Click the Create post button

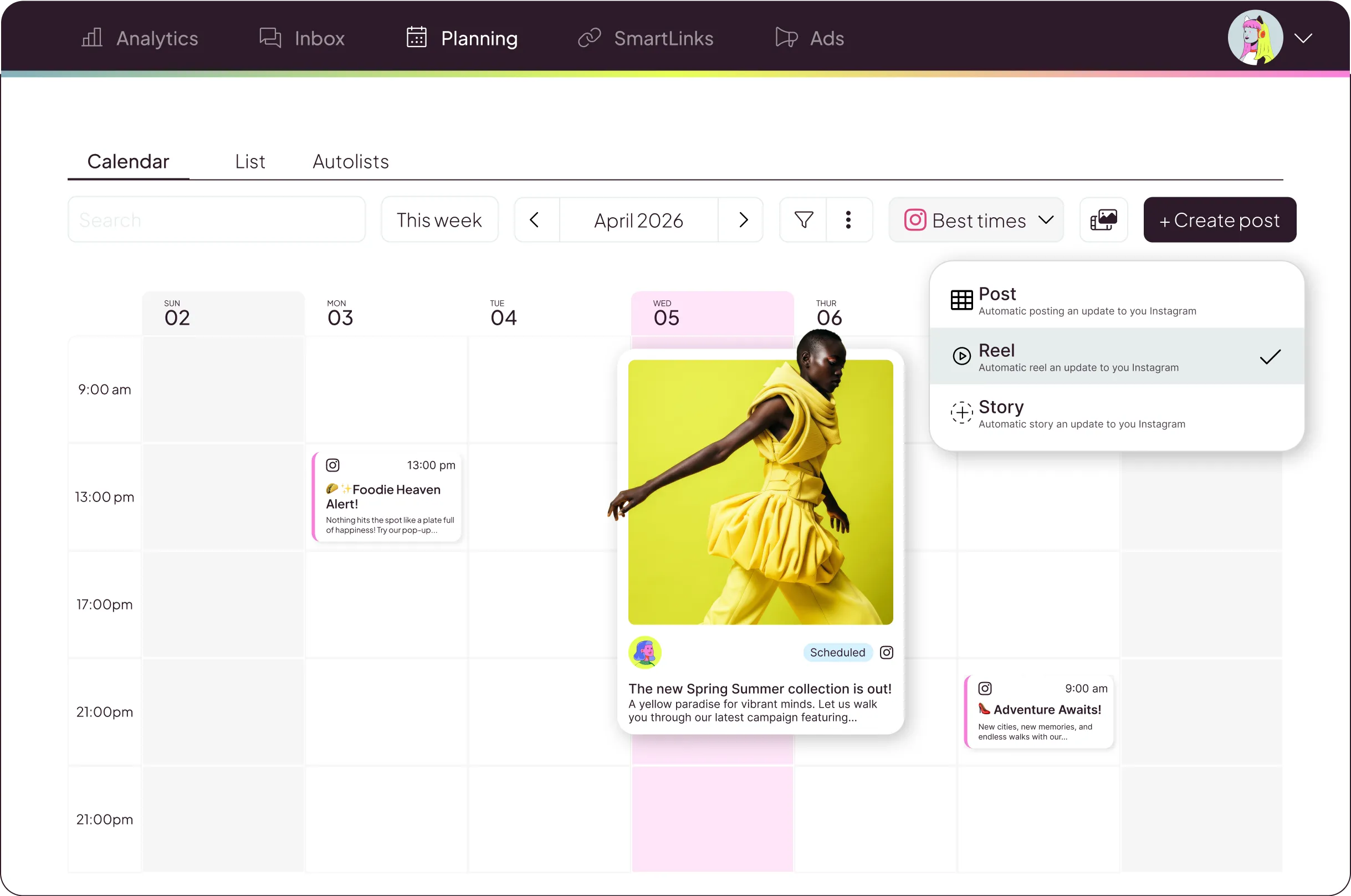1220,220
